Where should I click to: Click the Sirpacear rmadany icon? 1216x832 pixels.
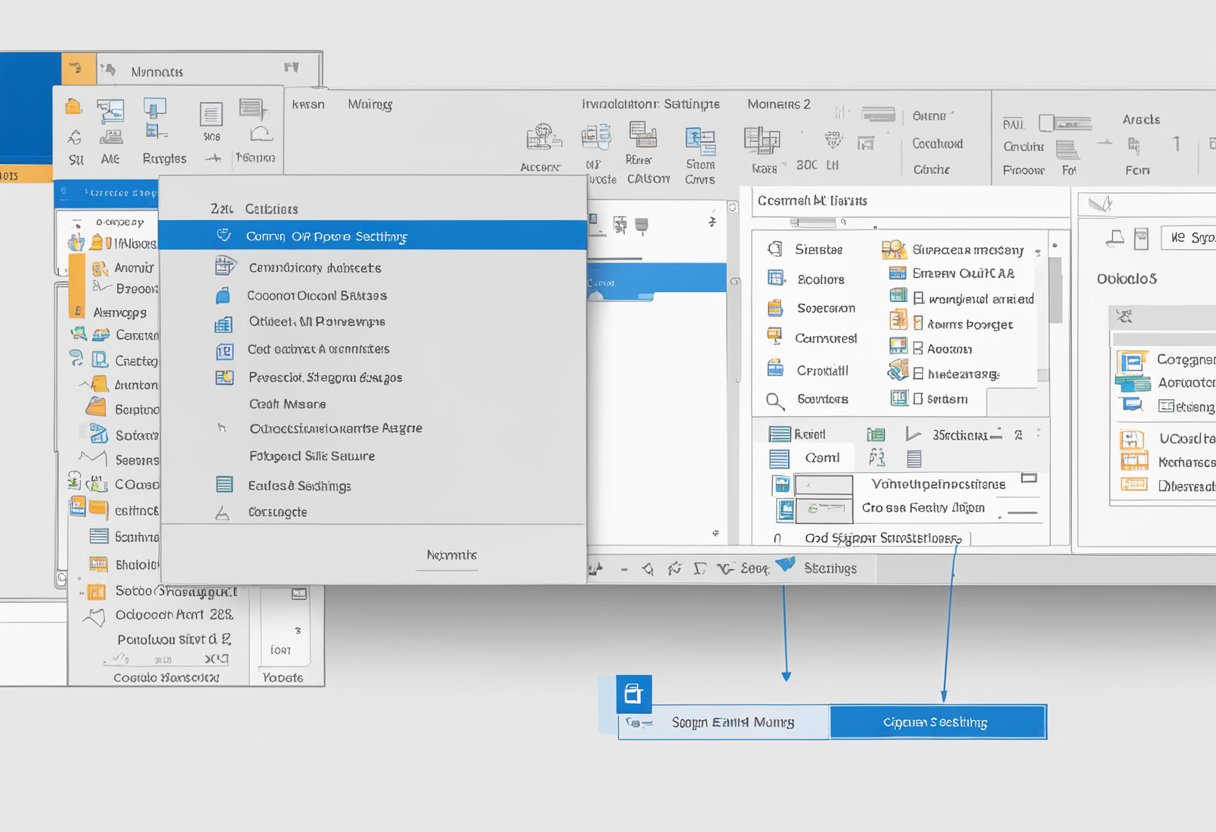tap(893, 249)
